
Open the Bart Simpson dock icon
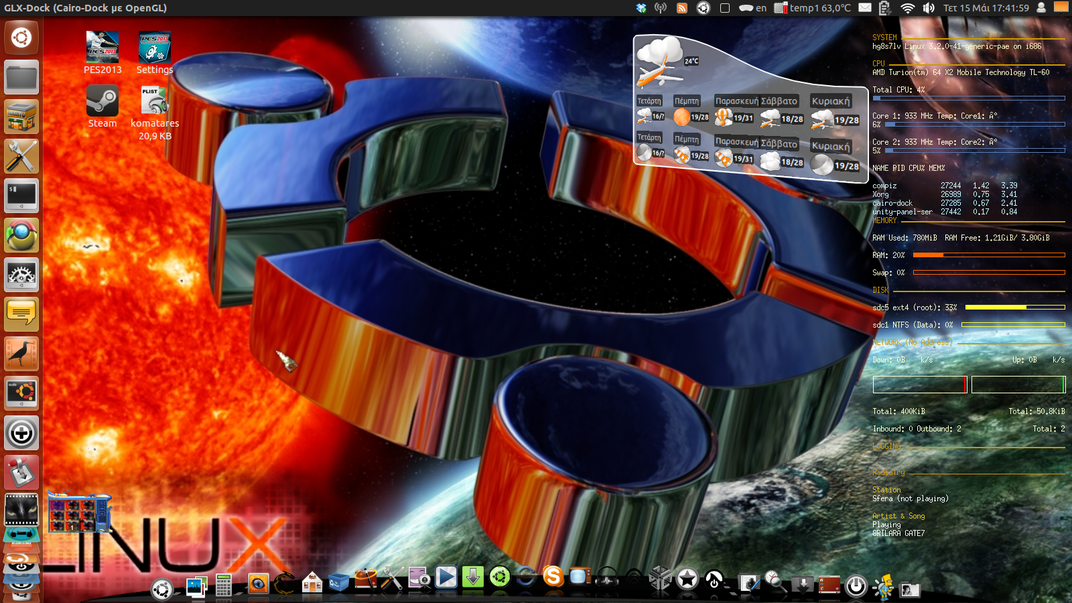pos(883,585)
